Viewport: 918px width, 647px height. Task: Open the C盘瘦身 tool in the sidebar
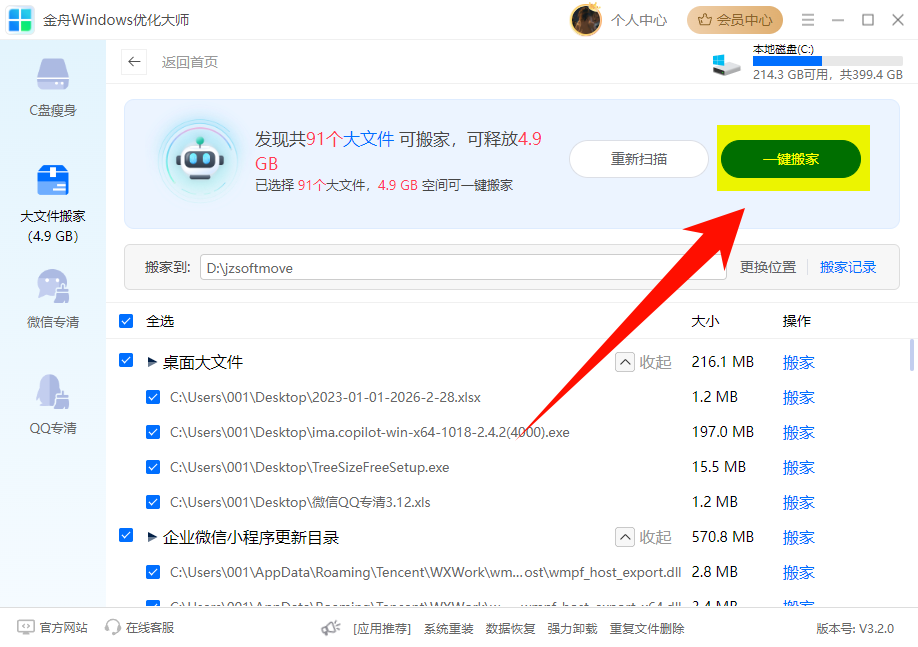point(52,85)
